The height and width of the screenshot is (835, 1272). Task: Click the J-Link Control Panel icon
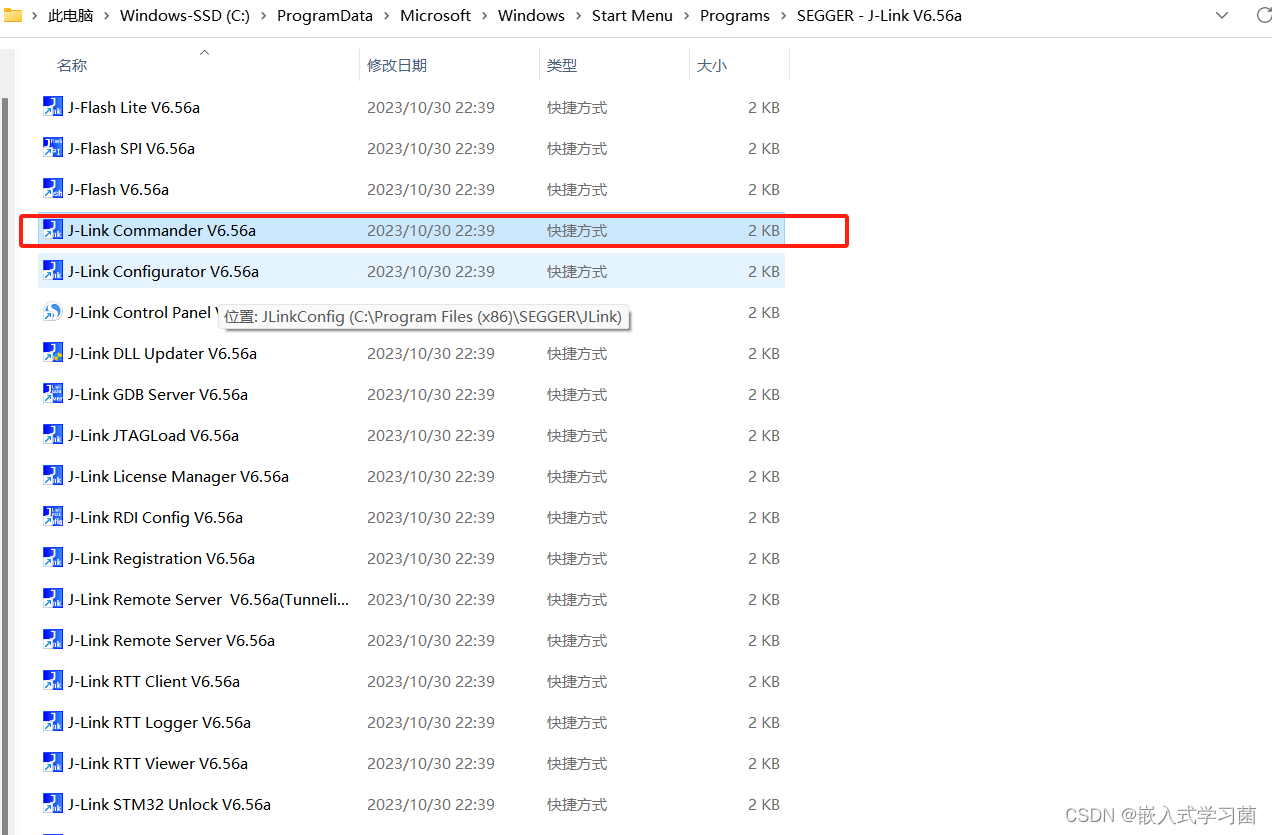point(53,312)
